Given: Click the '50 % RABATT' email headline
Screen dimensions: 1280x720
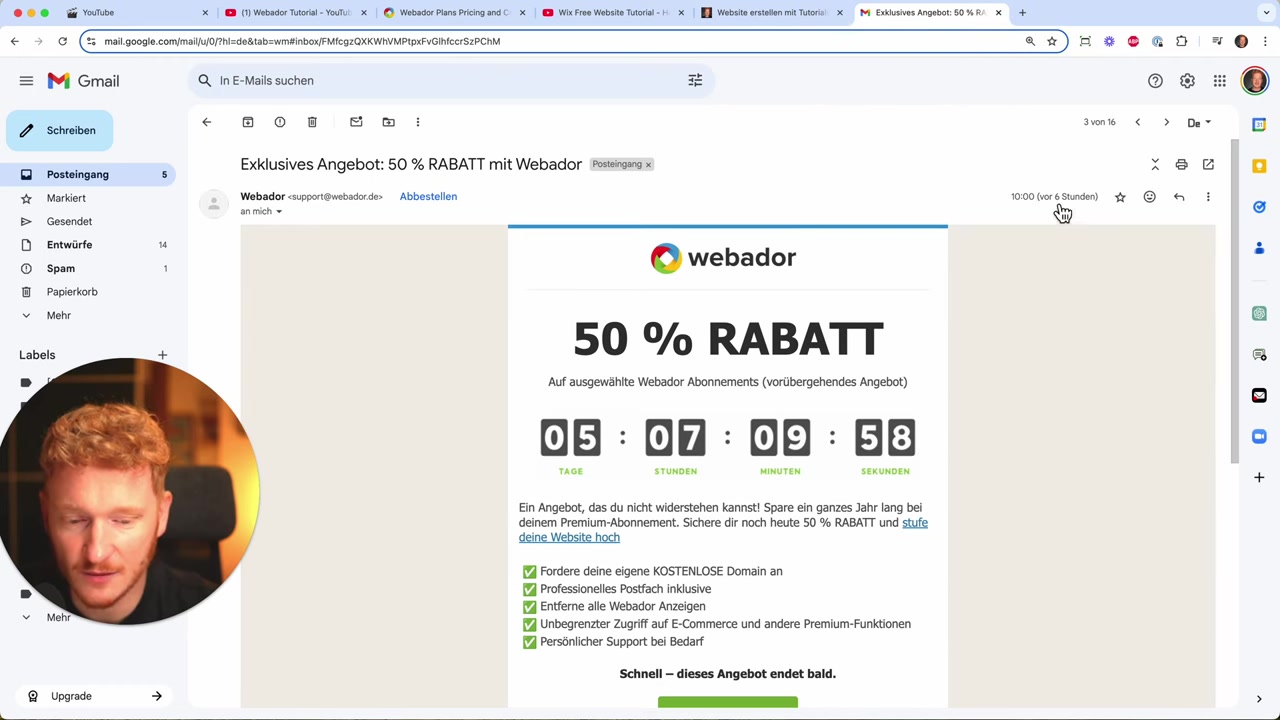Looking at the screenshot, I should tap(728, 340).
